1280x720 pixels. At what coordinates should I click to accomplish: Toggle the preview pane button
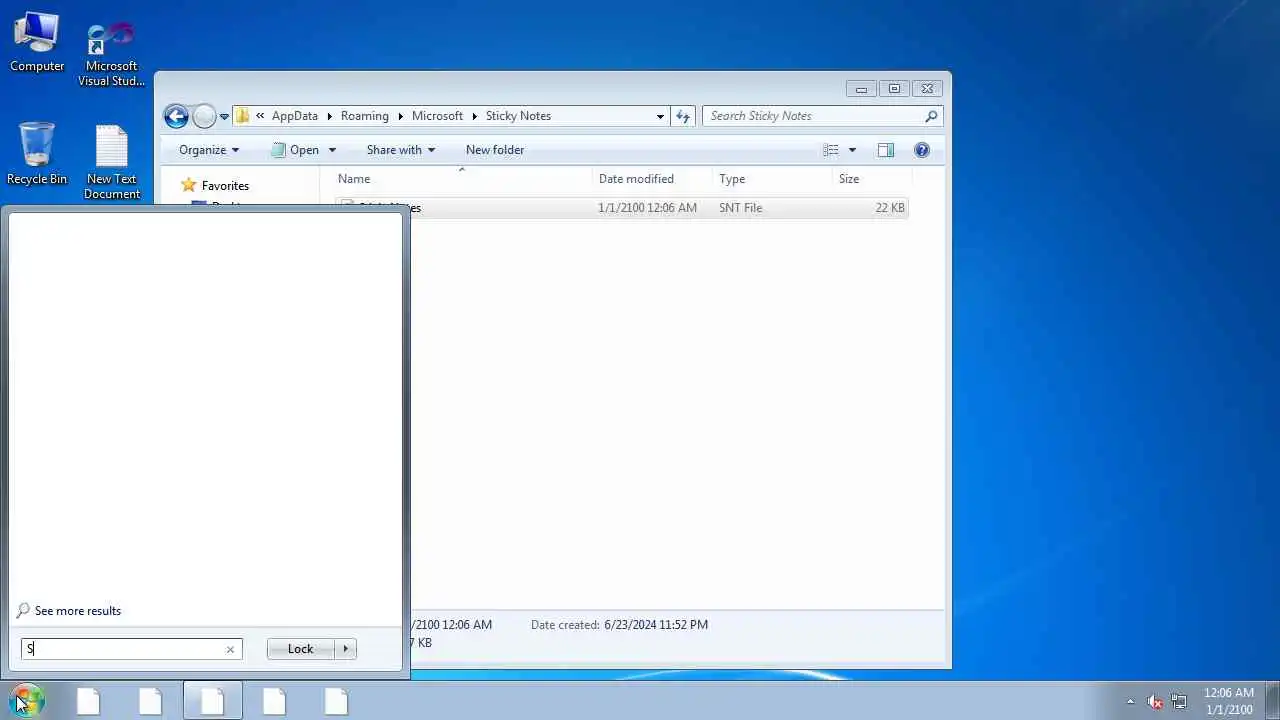click(x=886, y=150)
